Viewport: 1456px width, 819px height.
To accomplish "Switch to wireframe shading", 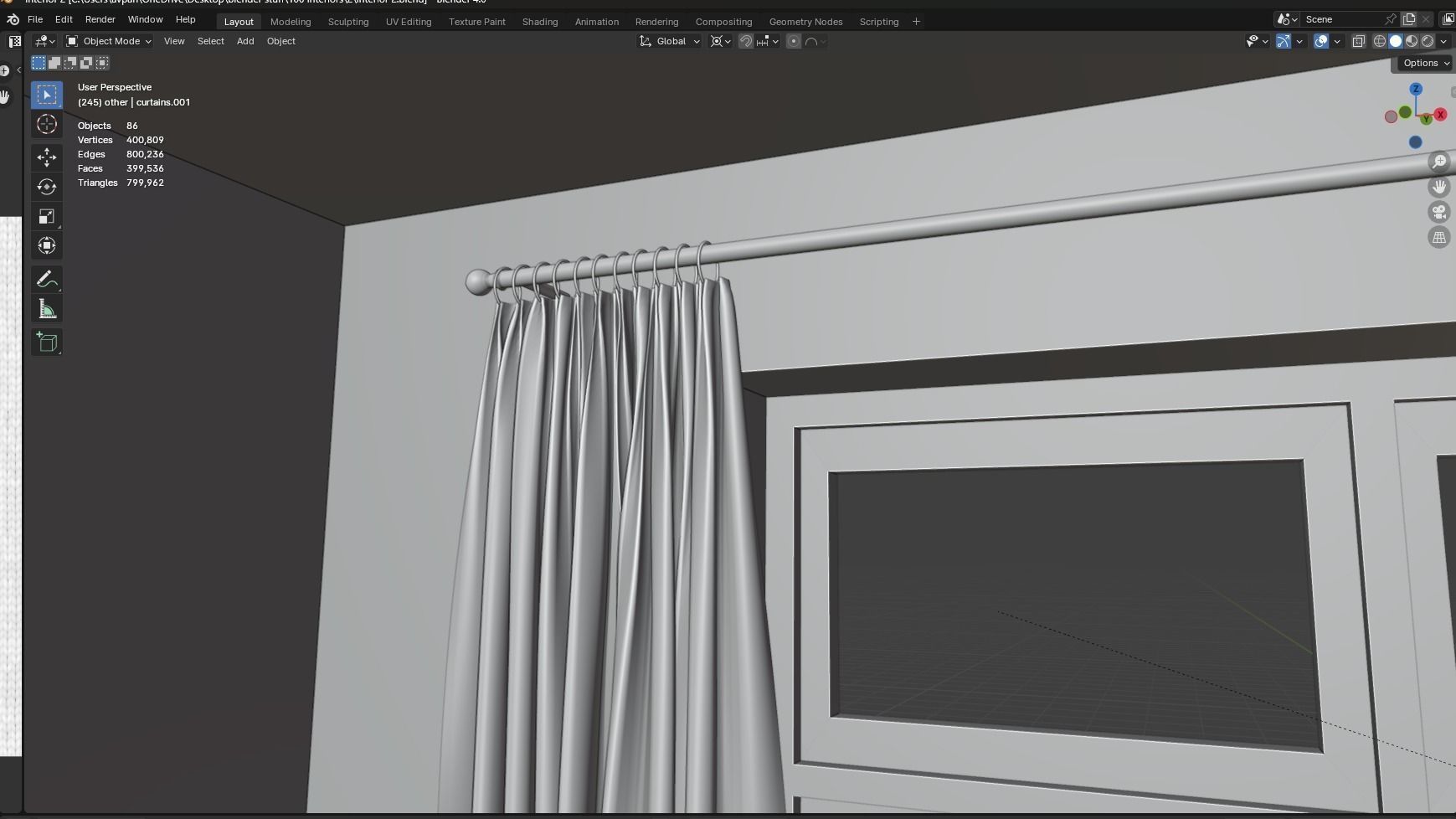I will 1380,41.
